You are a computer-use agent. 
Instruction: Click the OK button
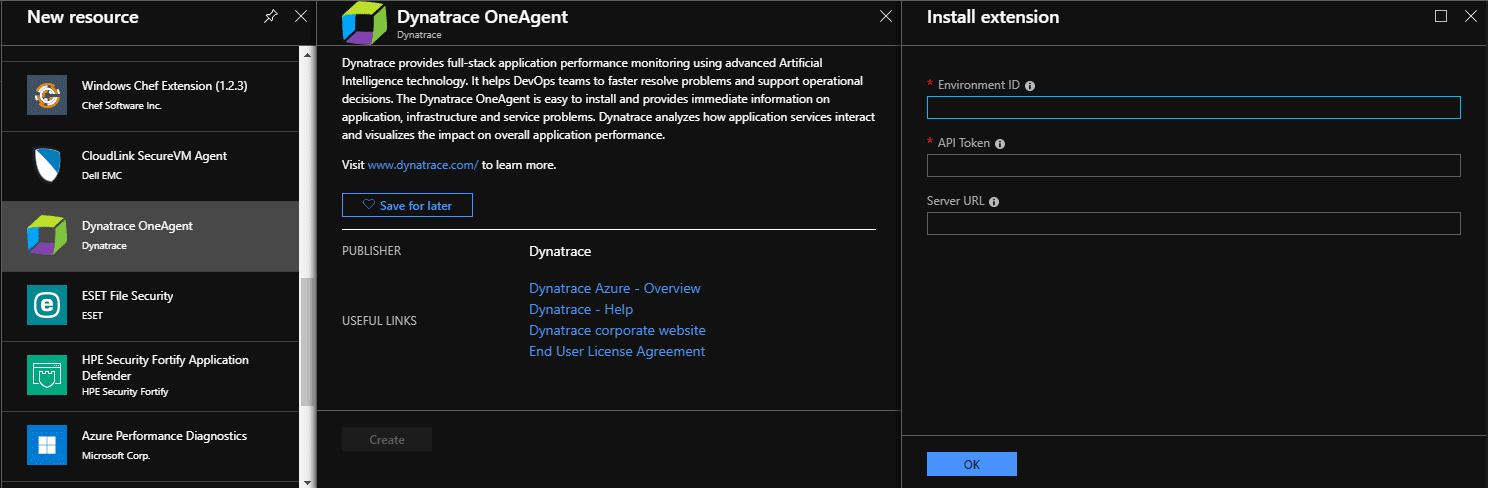[x=972, y=464]
